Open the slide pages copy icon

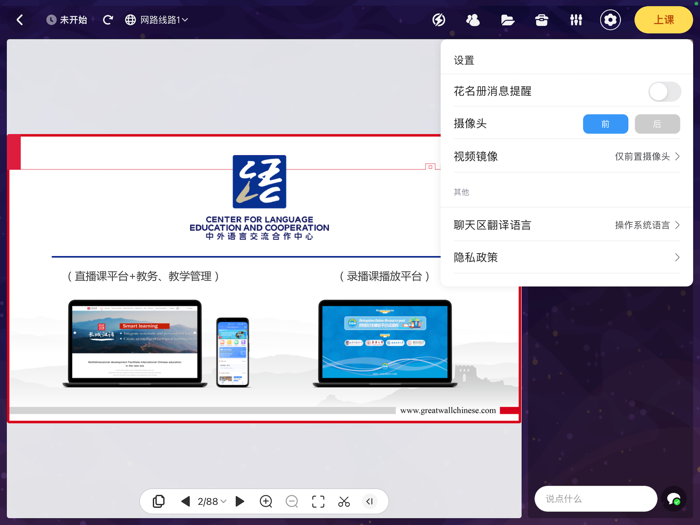pos(158,501)
